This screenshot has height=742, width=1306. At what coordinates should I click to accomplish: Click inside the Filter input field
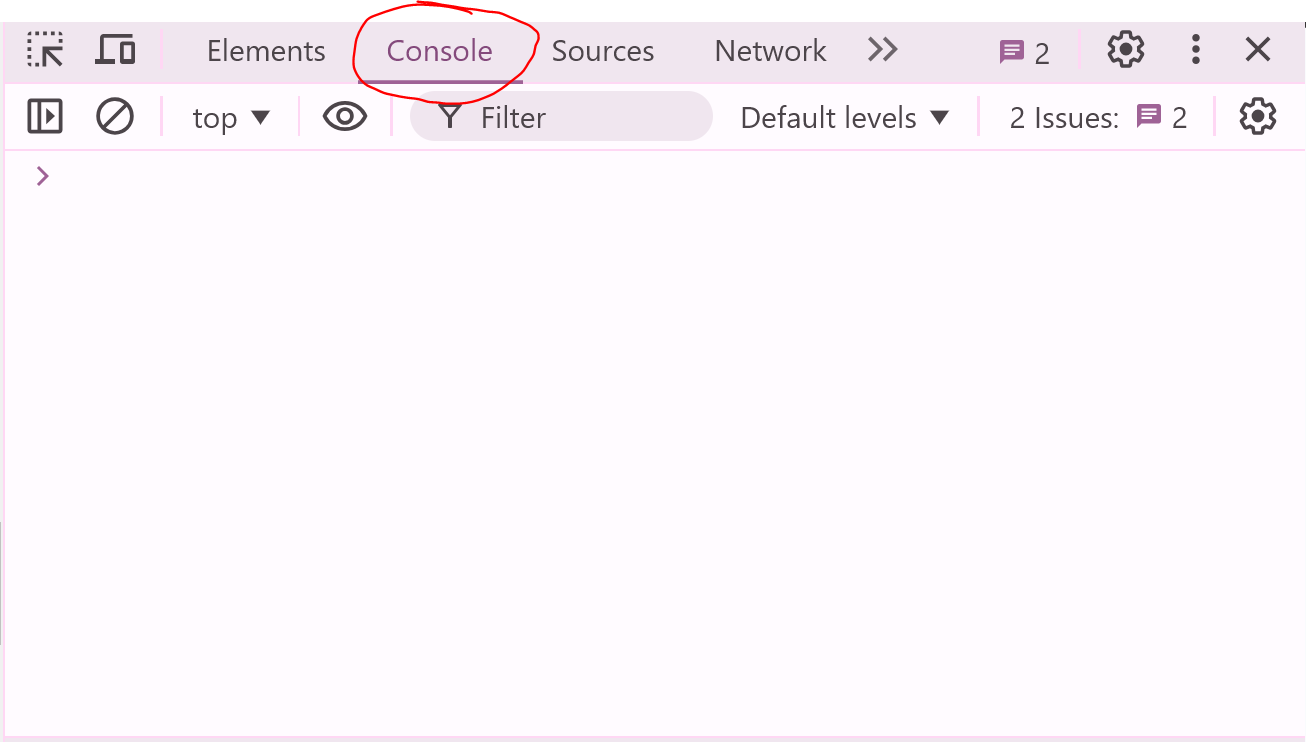560,116
